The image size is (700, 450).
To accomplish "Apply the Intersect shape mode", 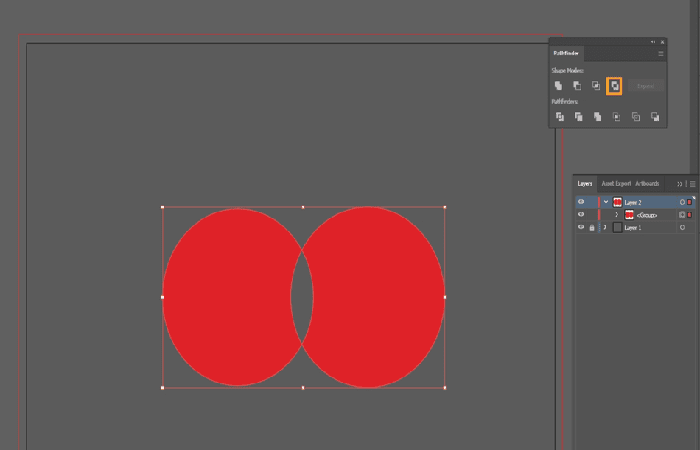I will coord(596,85).
